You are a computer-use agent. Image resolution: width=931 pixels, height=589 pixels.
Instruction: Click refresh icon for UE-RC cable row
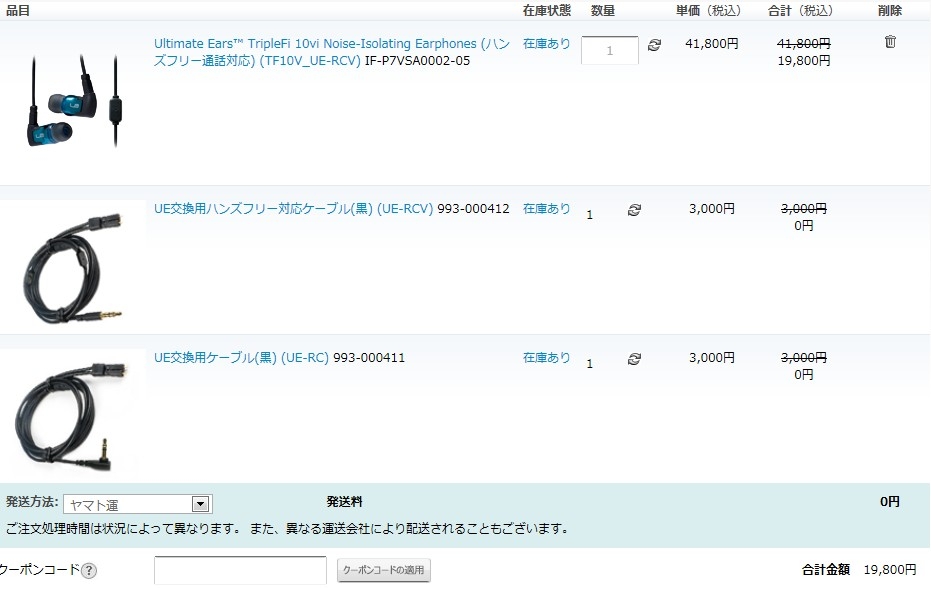point(634,359)
